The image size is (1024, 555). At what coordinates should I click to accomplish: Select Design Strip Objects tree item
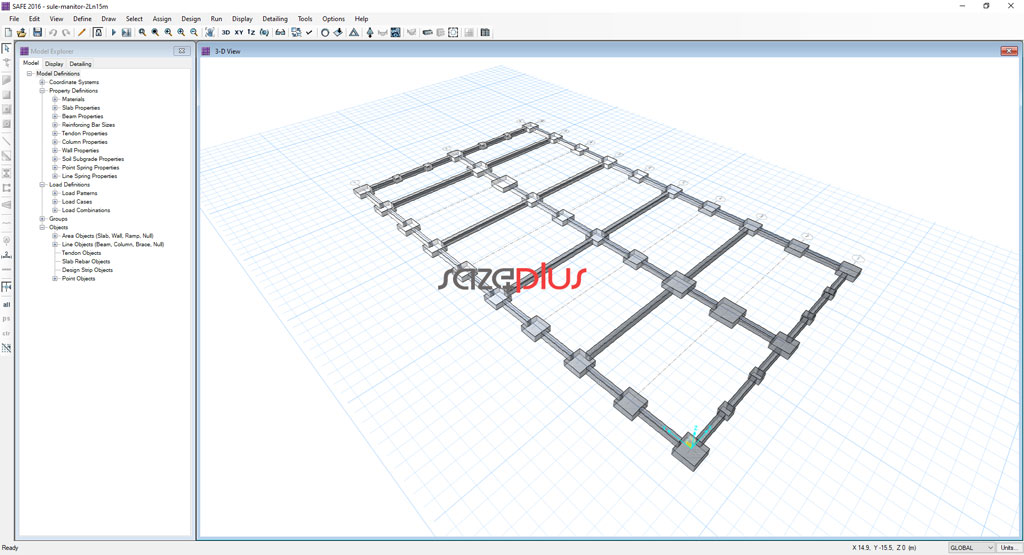click(x=88, y=270)
